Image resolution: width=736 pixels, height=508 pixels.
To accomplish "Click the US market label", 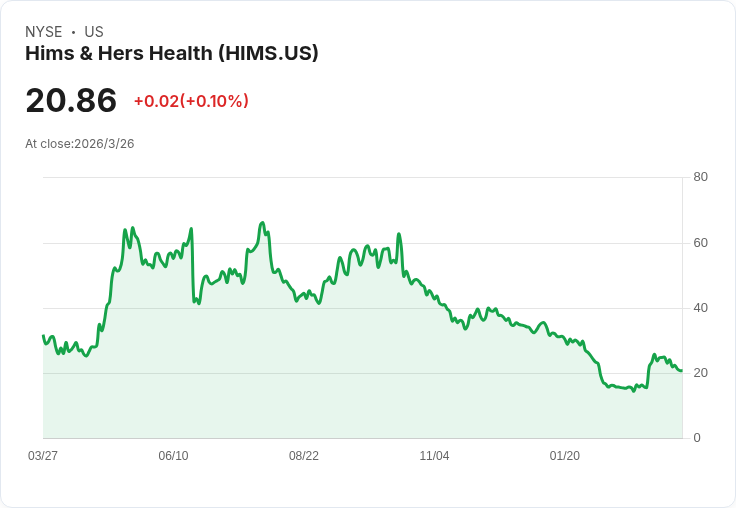I will [94, 32].
